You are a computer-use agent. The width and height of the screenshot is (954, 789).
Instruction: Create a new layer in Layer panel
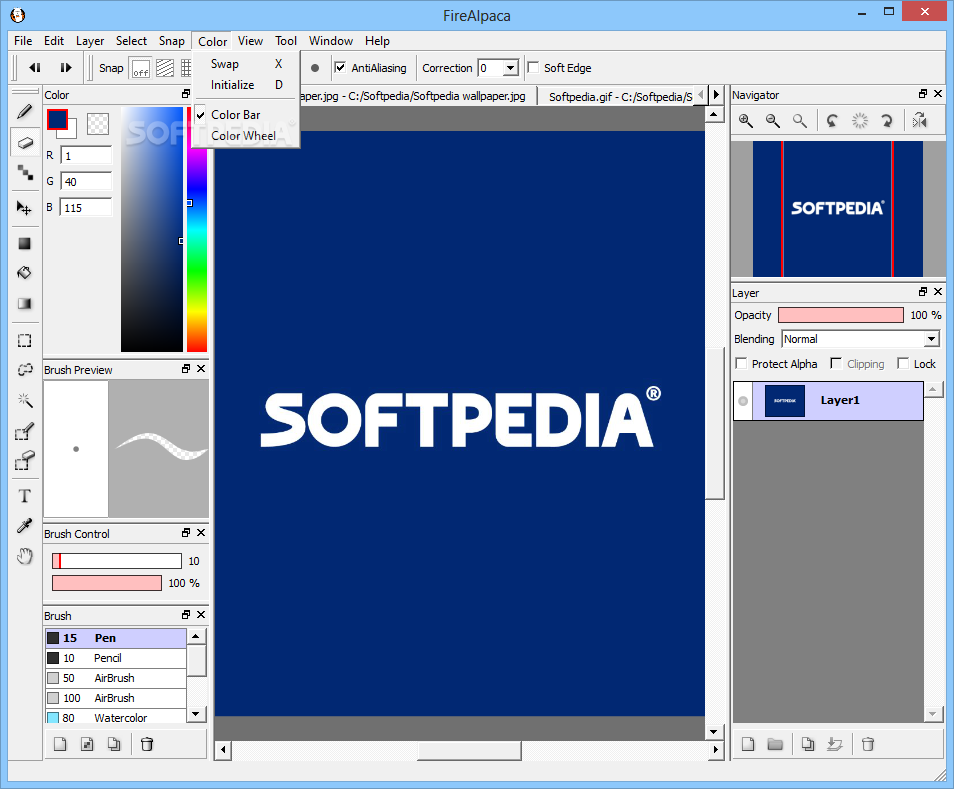[748, 744]
